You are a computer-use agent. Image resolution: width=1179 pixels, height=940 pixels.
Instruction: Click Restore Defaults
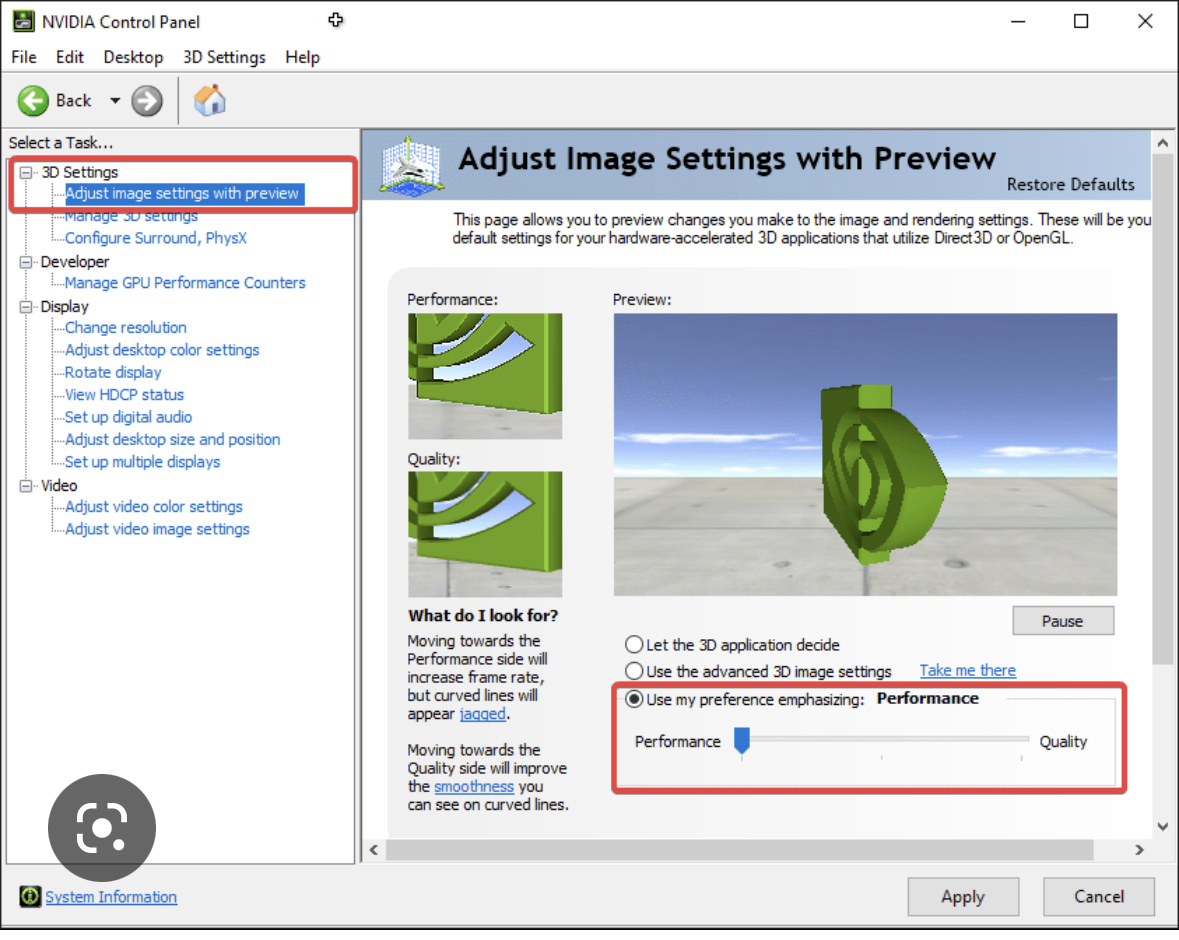tap(1070, 184)
